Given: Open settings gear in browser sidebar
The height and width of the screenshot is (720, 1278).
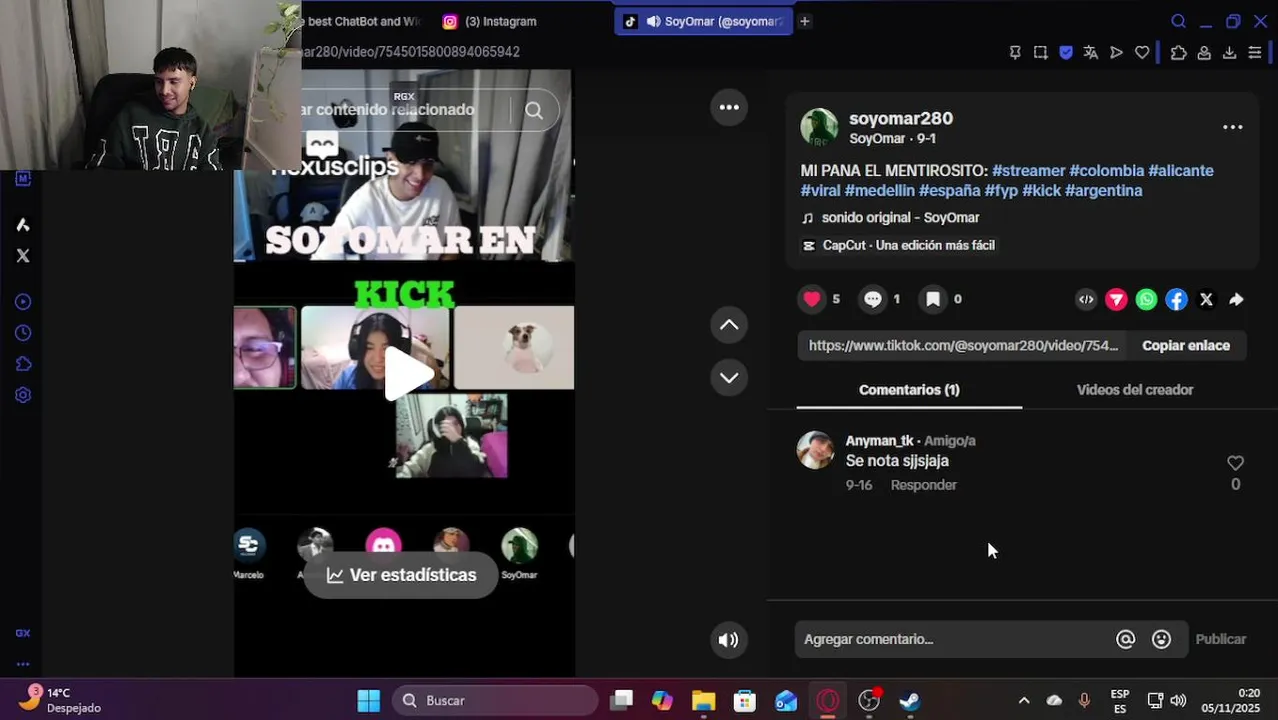Looking at the screenshot, I should (x=23, y=395).
